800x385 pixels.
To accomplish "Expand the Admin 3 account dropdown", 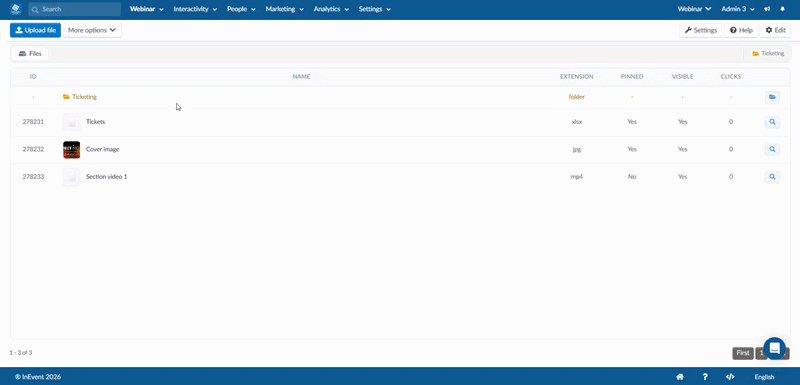I will point(738,9).
